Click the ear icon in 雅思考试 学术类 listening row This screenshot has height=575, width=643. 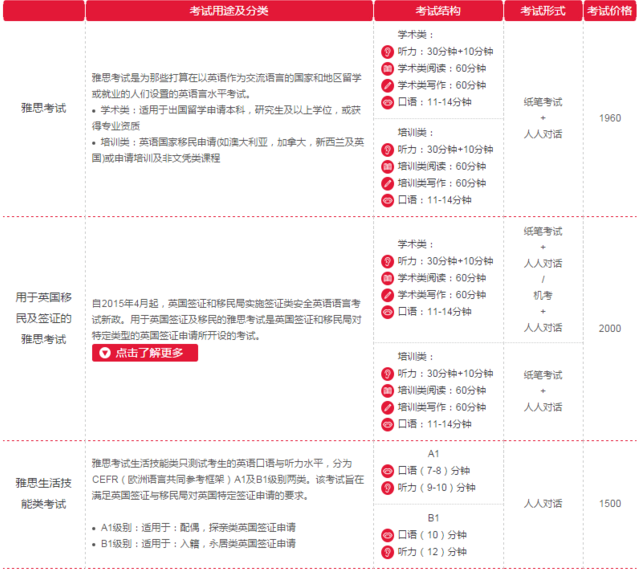tap(387, 52)
